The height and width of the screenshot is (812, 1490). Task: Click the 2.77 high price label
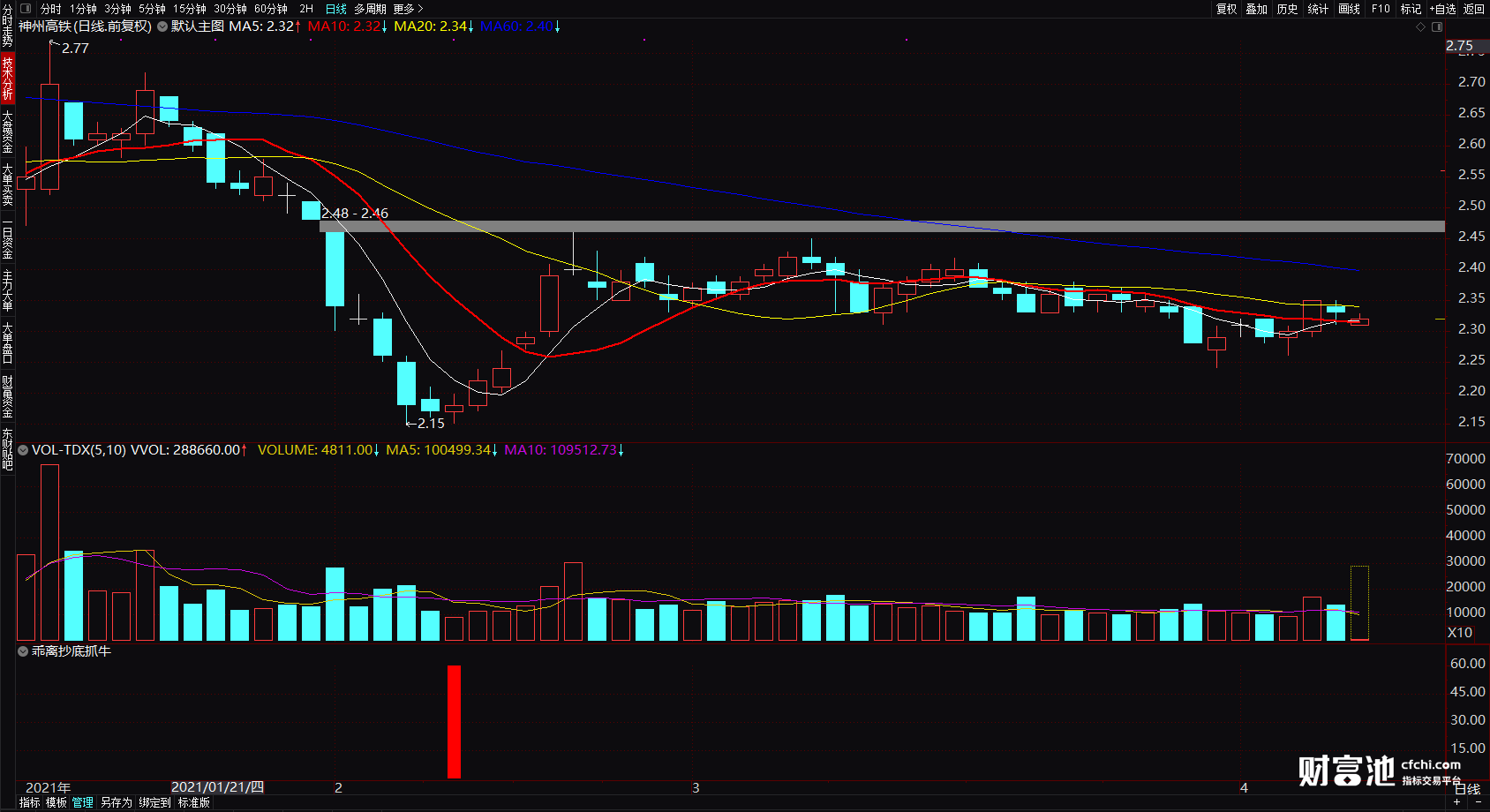75,49
